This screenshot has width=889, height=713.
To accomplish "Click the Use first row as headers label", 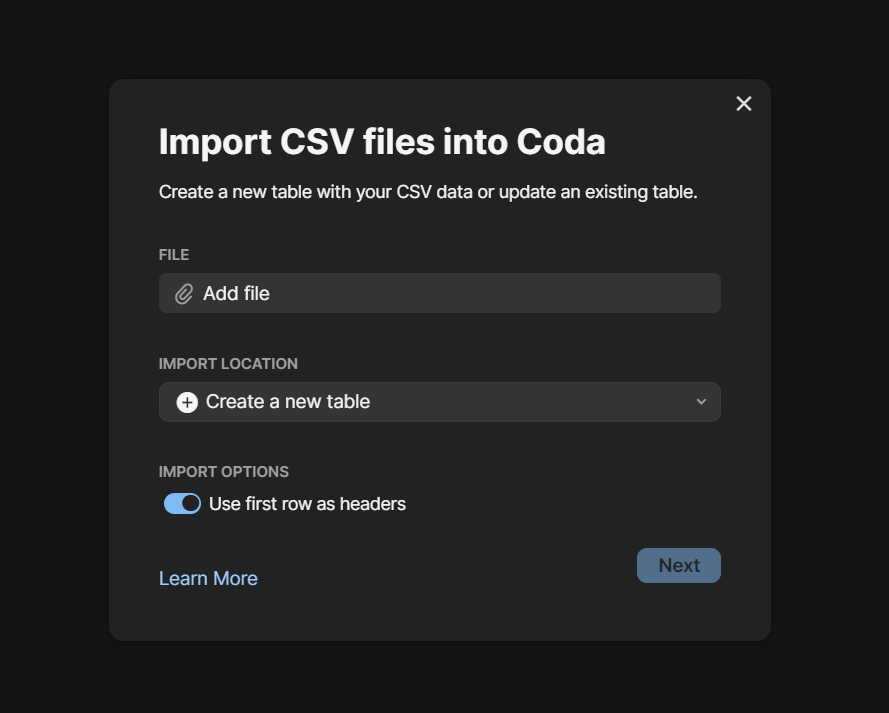I will (x=307, y=504).
